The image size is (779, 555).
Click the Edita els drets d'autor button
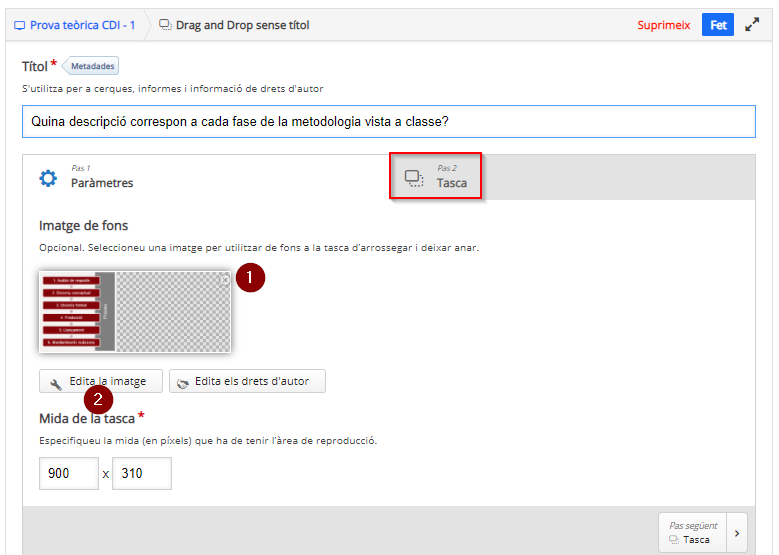(x=247, y=381)
